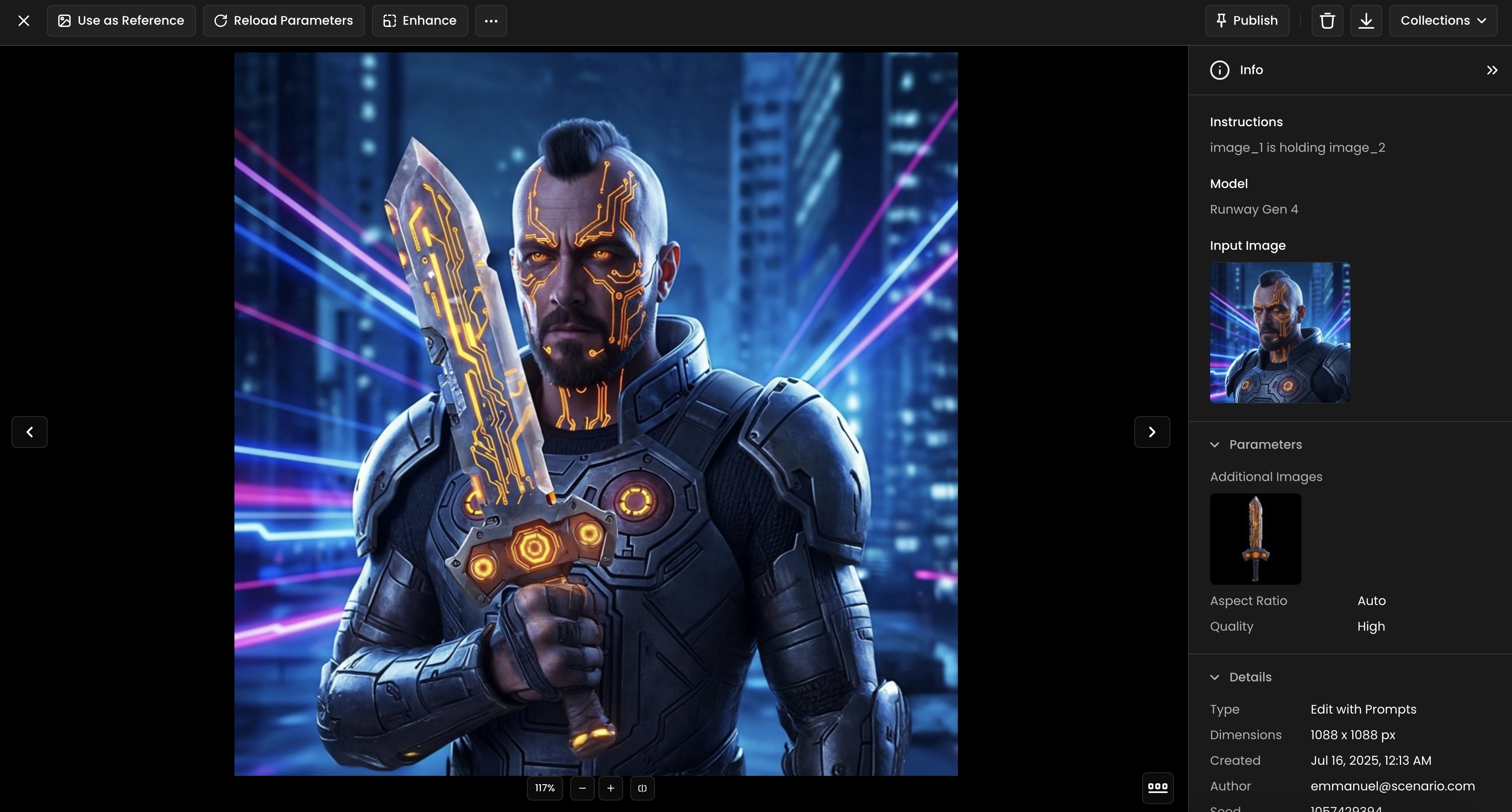1512x812 pixels.
Task: Click the trash delete icon
Action: (1327, 21)
